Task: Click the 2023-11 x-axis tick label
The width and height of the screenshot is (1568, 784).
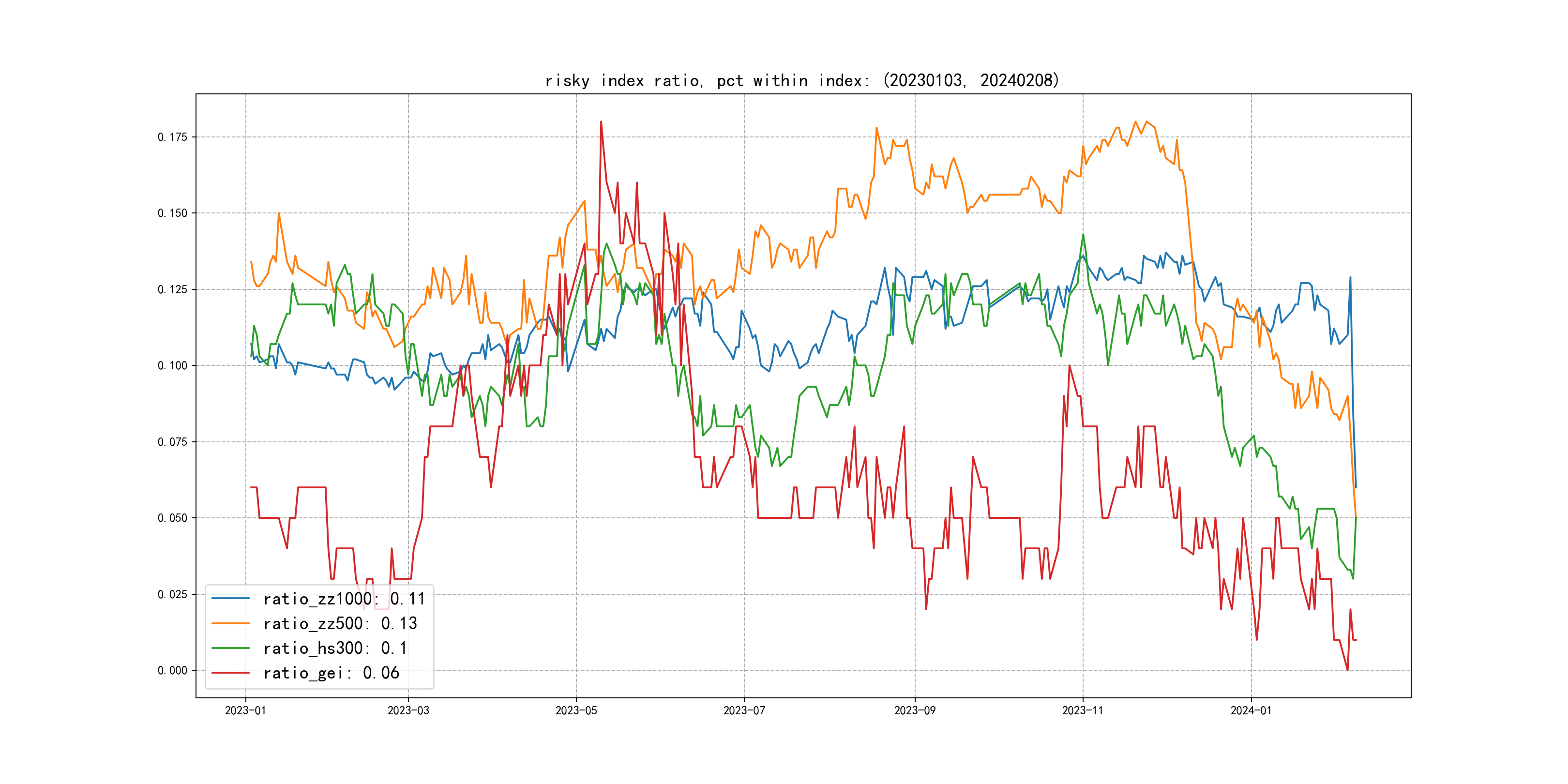Action: click(1082, 710)
